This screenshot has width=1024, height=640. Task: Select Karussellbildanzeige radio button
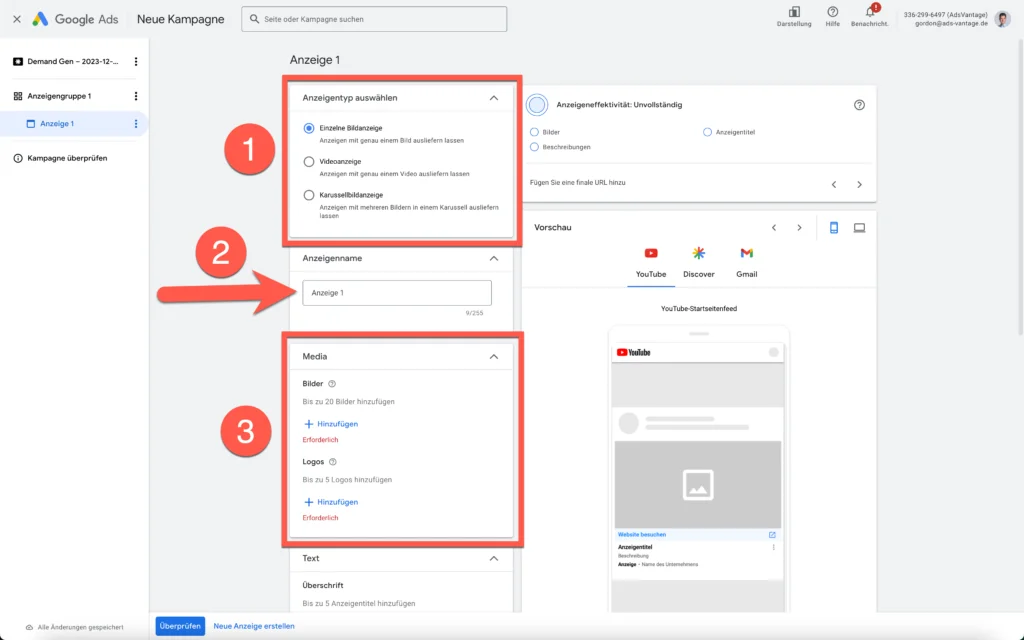pos(309,195)
